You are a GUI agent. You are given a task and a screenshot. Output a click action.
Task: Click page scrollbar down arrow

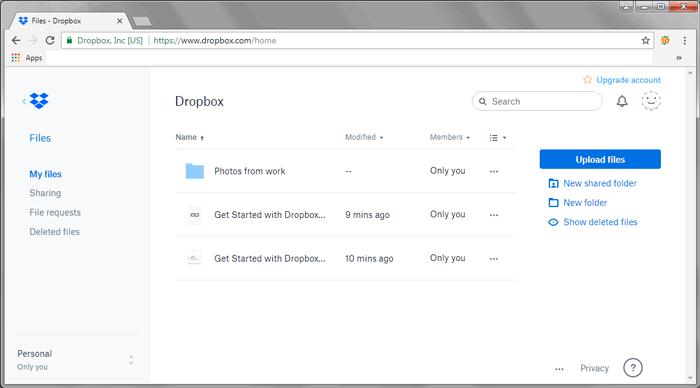pos(690,379)
